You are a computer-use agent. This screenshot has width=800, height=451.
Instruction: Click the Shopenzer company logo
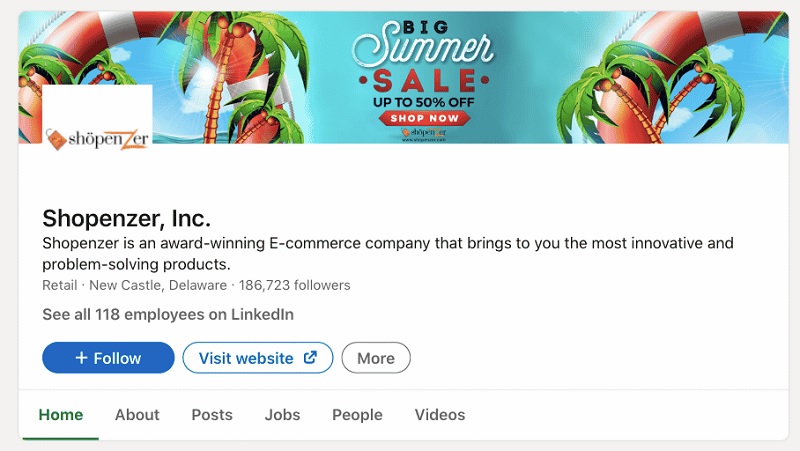tap(97, 118)
